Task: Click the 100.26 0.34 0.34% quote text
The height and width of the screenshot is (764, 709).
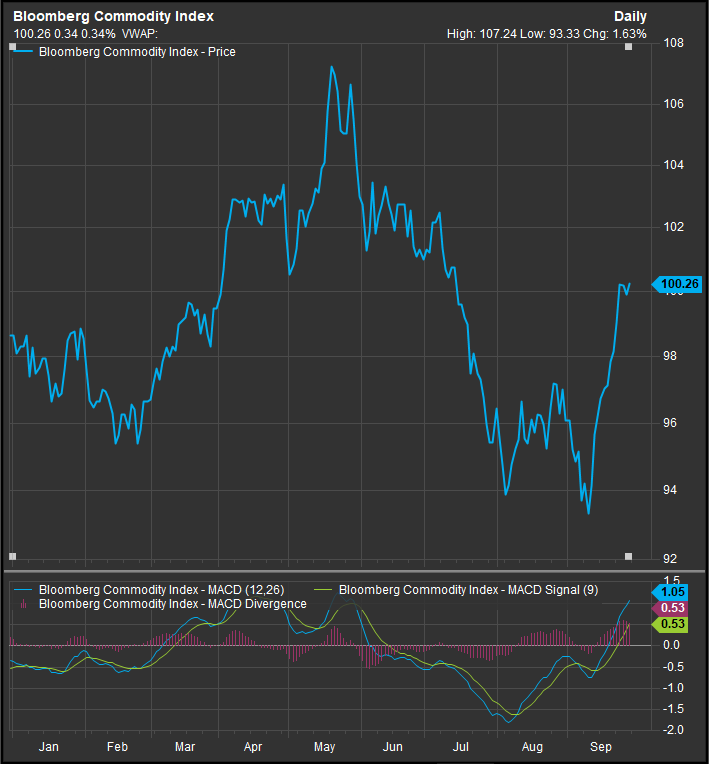Action: coord(64,34)
